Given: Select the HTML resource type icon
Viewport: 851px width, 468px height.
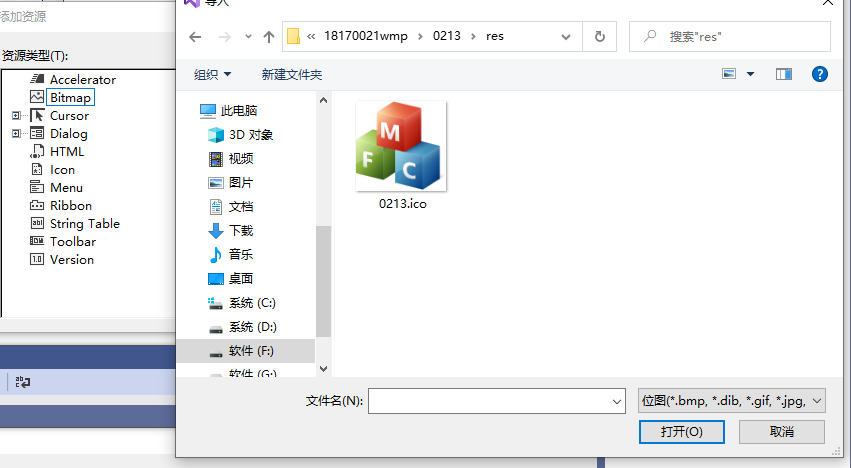Looking at the screenshot, I should 37,151.
